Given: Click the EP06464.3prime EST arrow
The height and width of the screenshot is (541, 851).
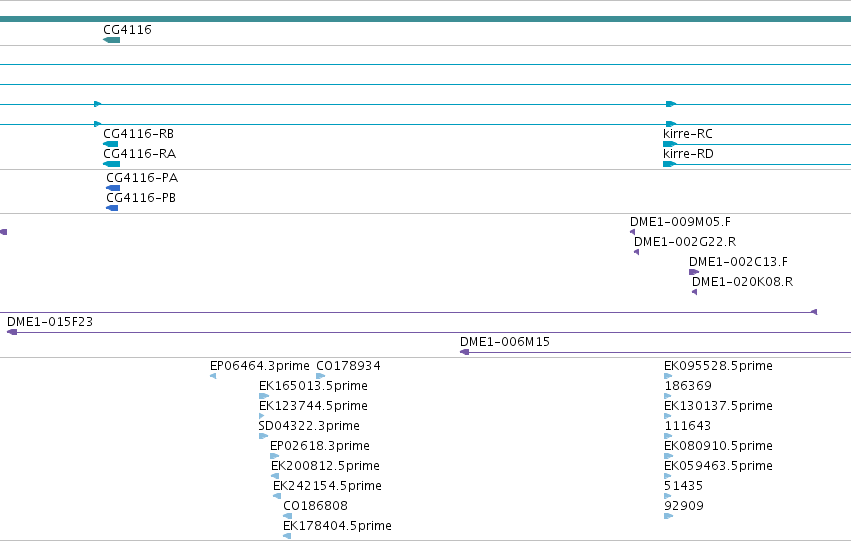Looking at the screenshot, I should click(x=213, y=375).
